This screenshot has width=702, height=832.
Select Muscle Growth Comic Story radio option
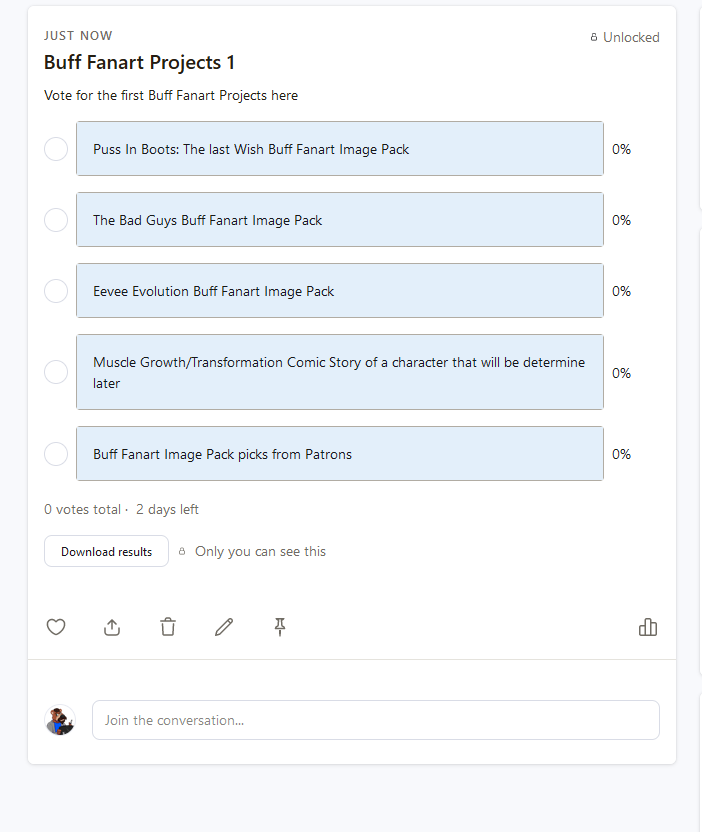pos(56,372)
